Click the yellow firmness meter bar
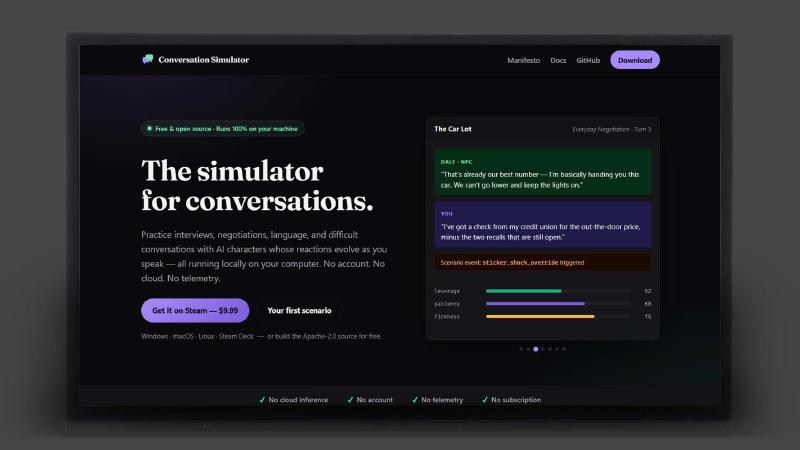 tap(540, 316)
